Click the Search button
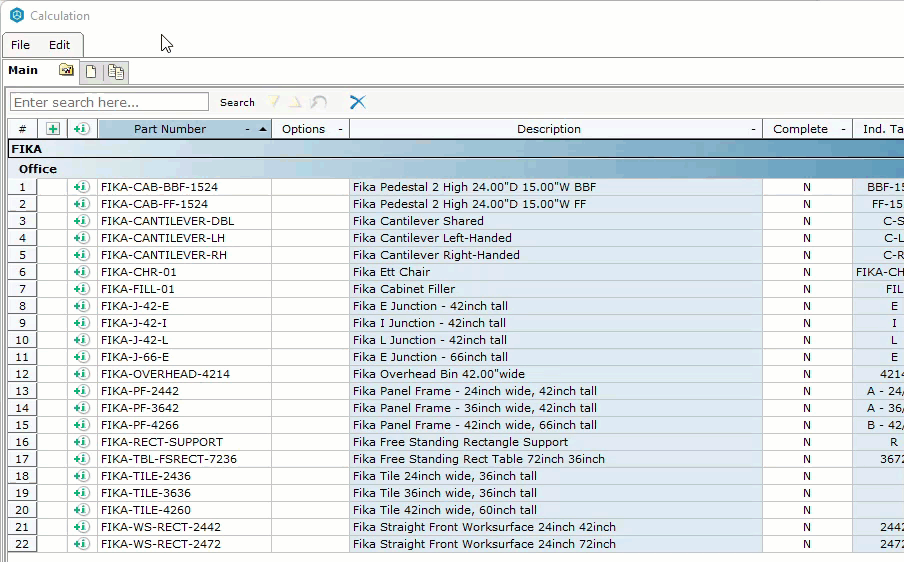The width and height of the screenshot is (904, 562). pos(237,102)
